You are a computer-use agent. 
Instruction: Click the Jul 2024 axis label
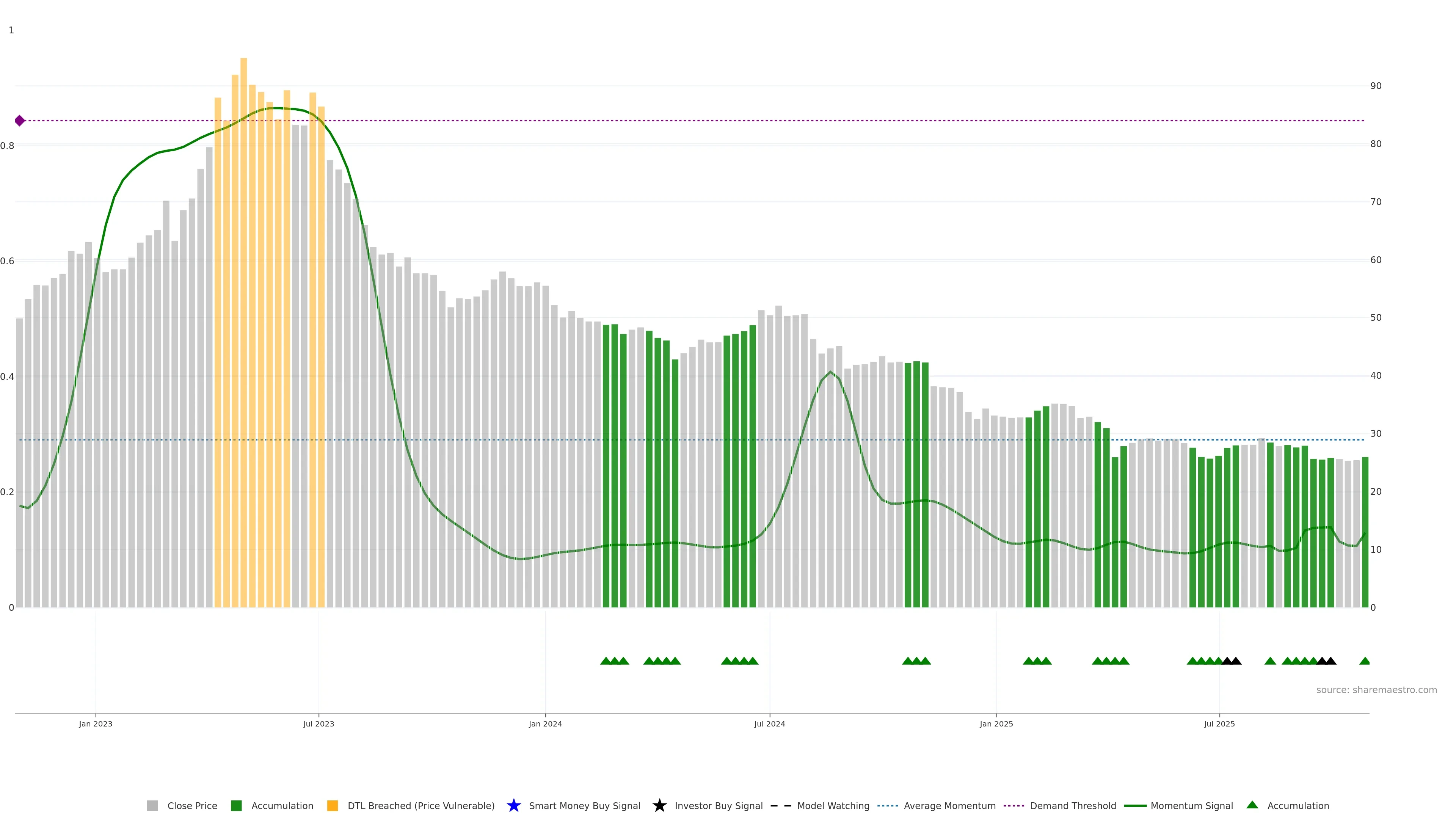tap(769, 723)
